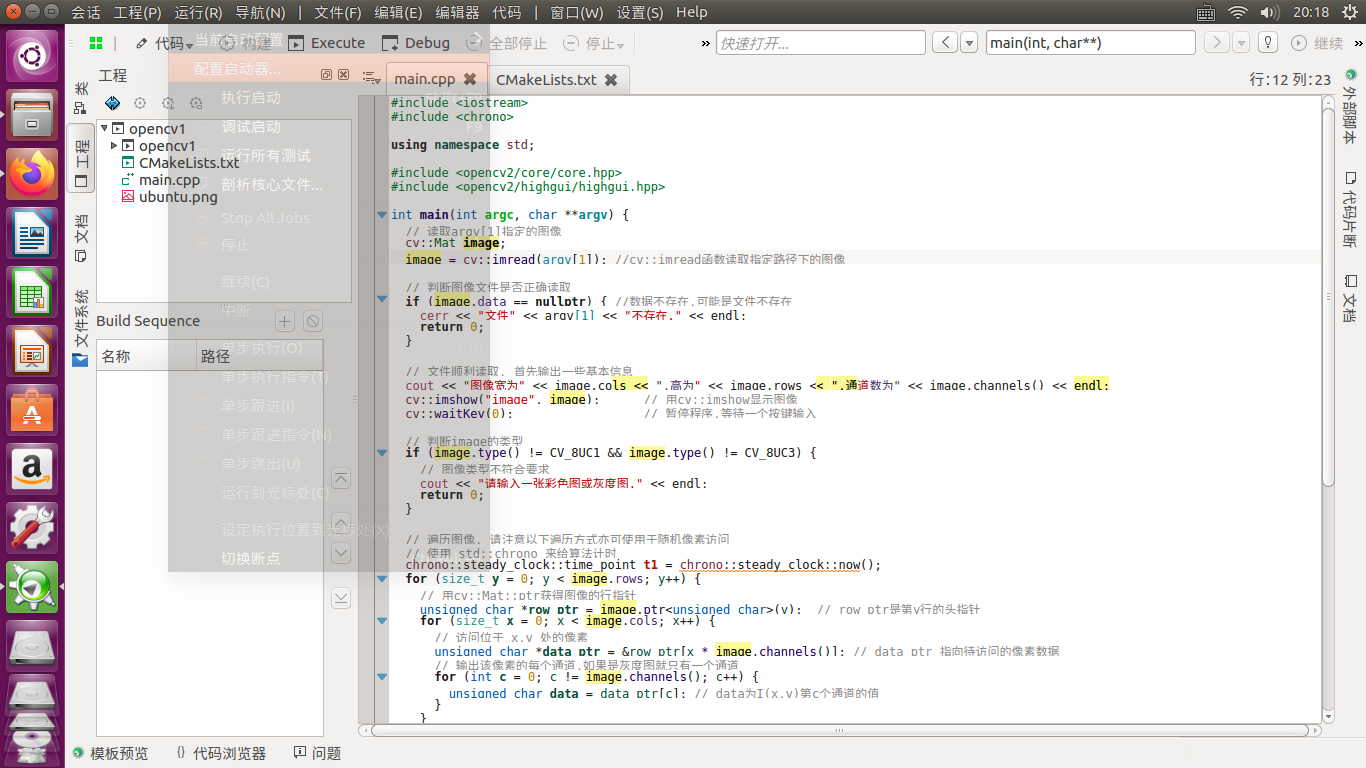Collapse the int main function fold arrow
The image size is (1366, 768).
[382, 215]
